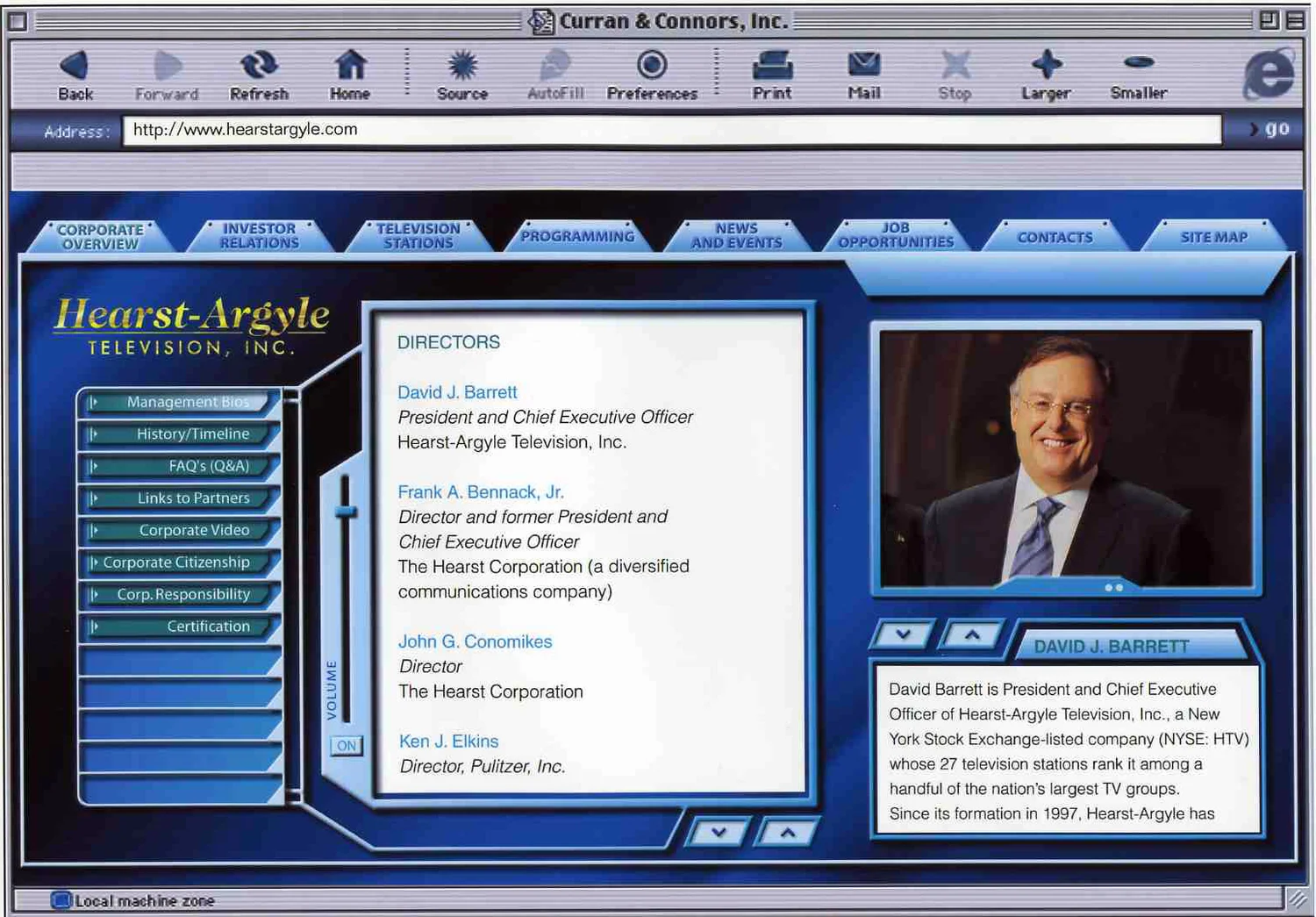Click the window zoom box in the title bar

(x=1270, y=20)
